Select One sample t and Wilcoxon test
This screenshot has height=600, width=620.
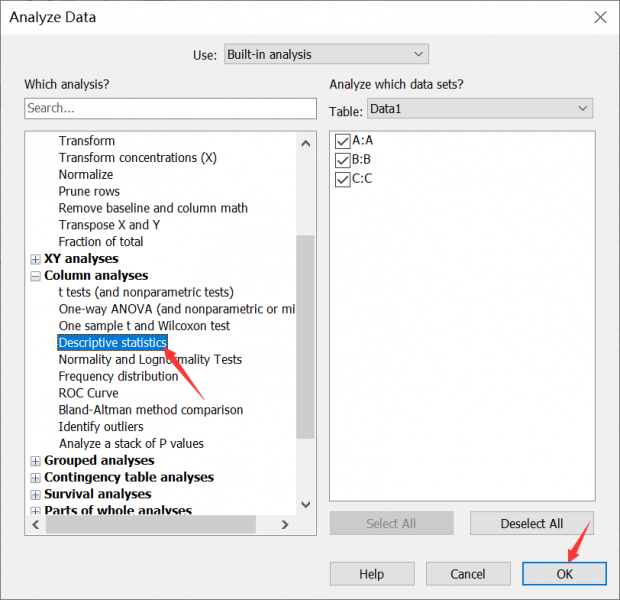tap(144, 326)
